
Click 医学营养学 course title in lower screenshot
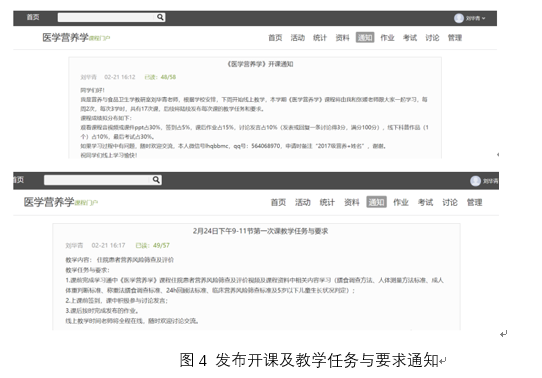coord(49,202)
